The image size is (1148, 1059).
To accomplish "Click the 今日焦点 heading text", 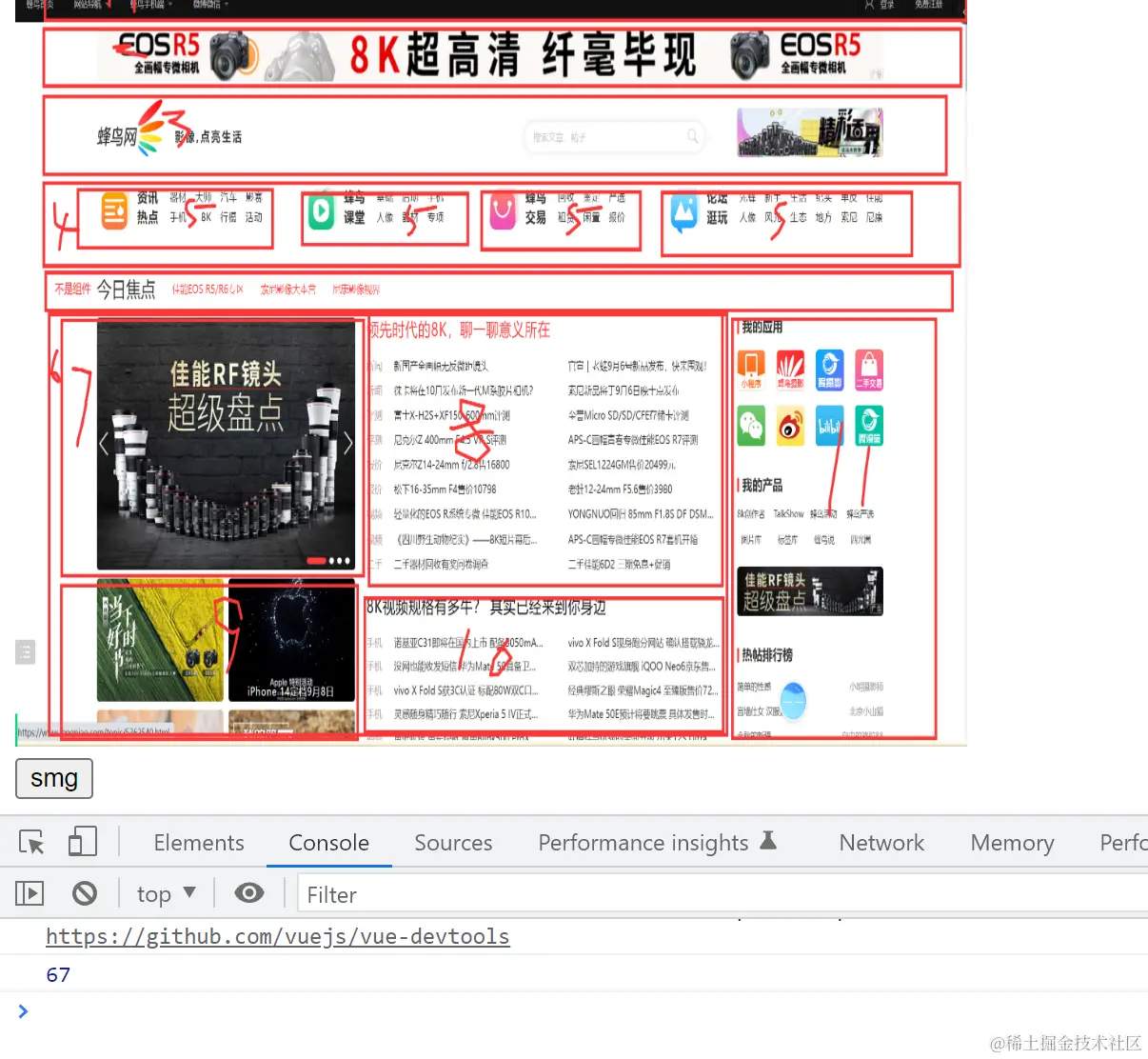I will tap(126, 290).
